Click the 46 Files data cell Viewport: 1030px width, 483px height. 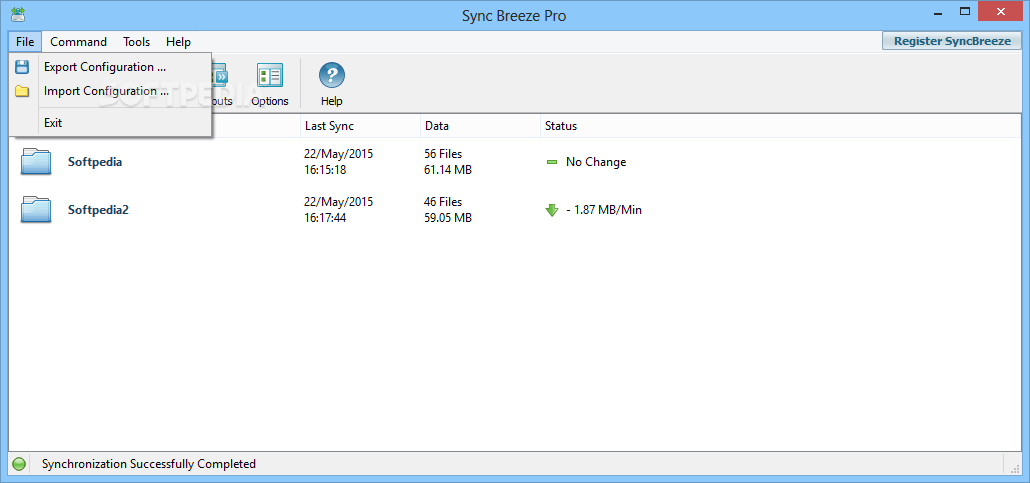point(443,202)
